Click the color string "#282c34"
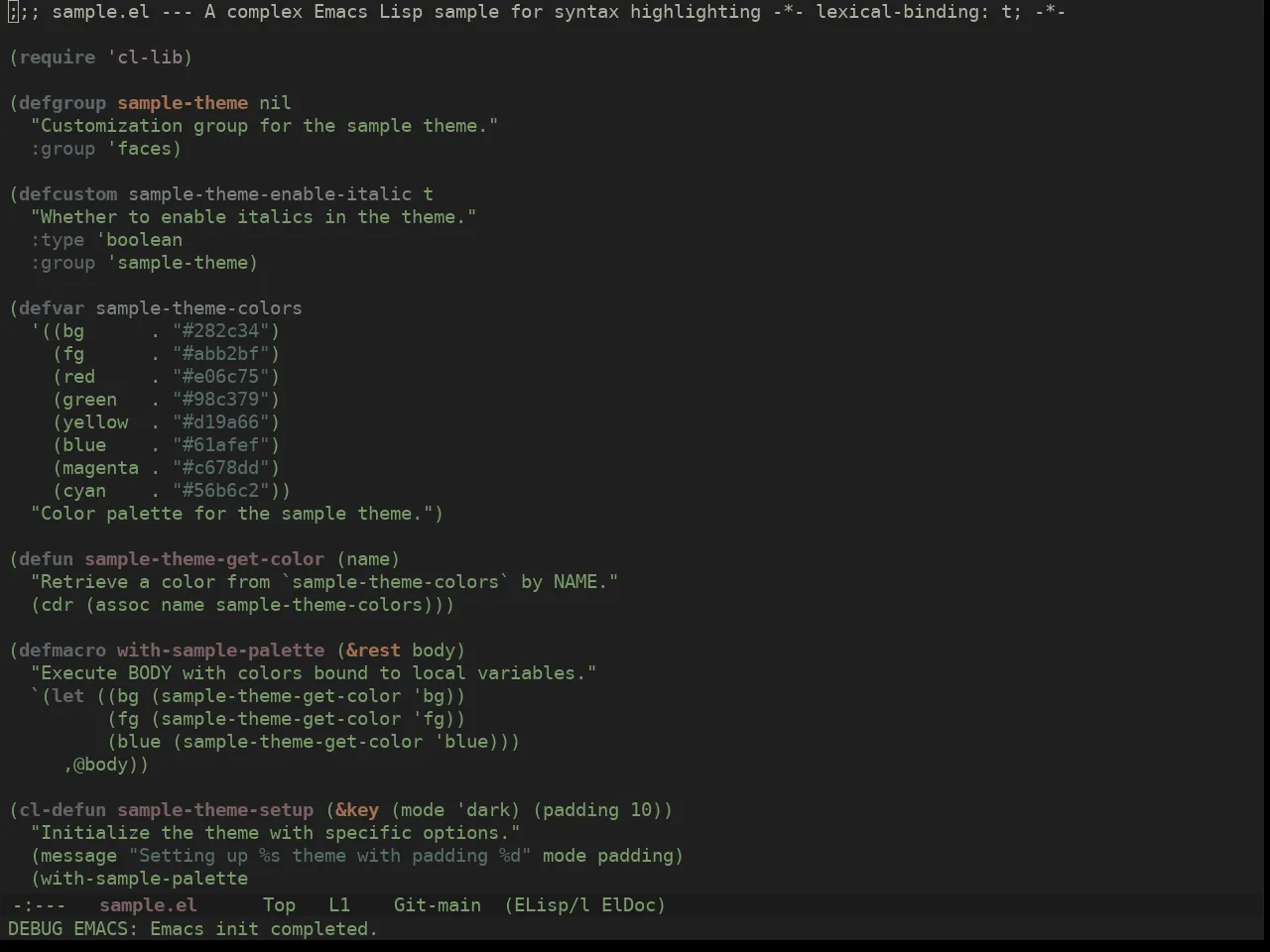The image size is (1270, 952). pyautogui.click(x=221, y=330)
